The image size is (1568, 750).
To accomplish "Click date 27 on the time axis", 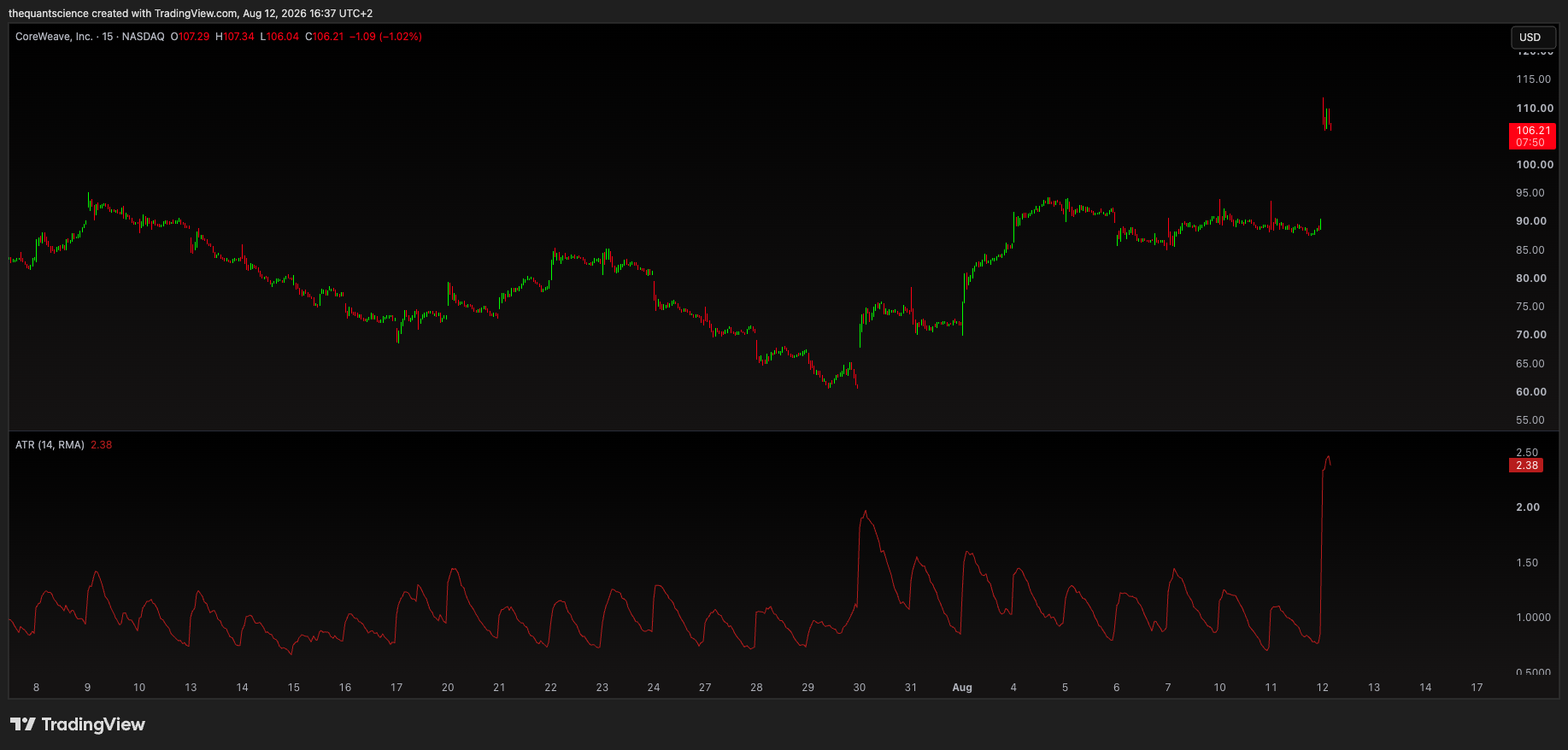I will click(705, 688).
